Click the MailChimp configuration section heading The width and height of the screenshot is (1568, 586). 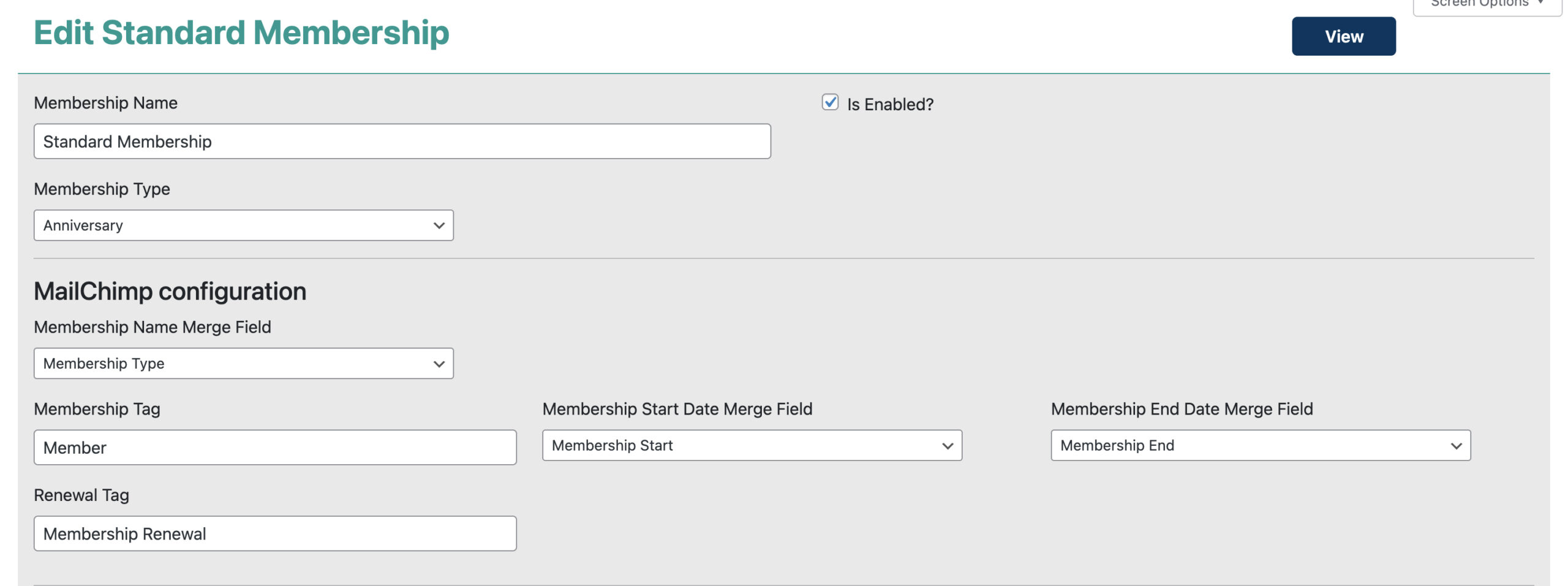coord(170,291)
